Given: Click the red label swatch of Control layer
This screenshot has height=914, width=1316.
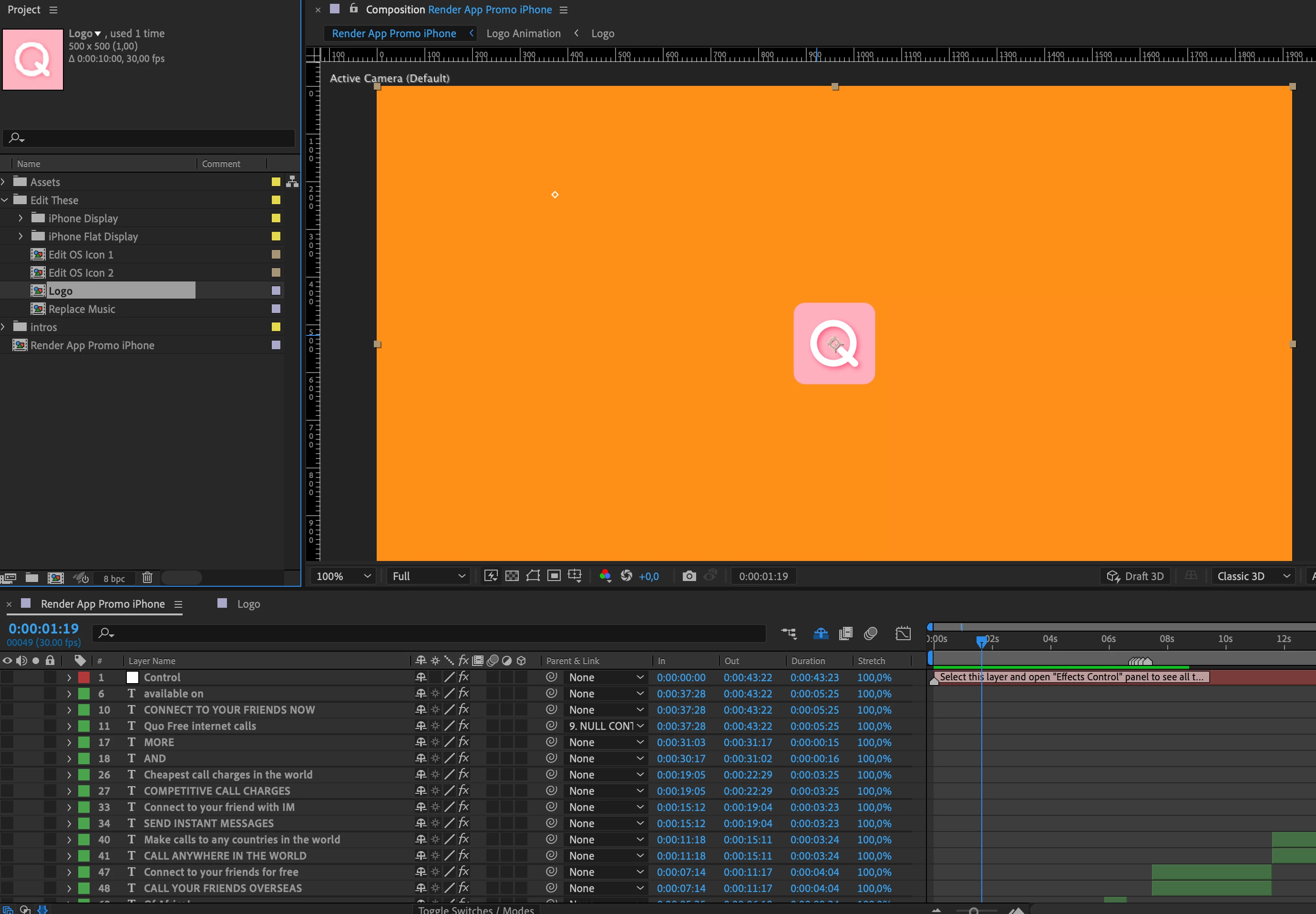Looking at the screenshot, I should 84,677.
